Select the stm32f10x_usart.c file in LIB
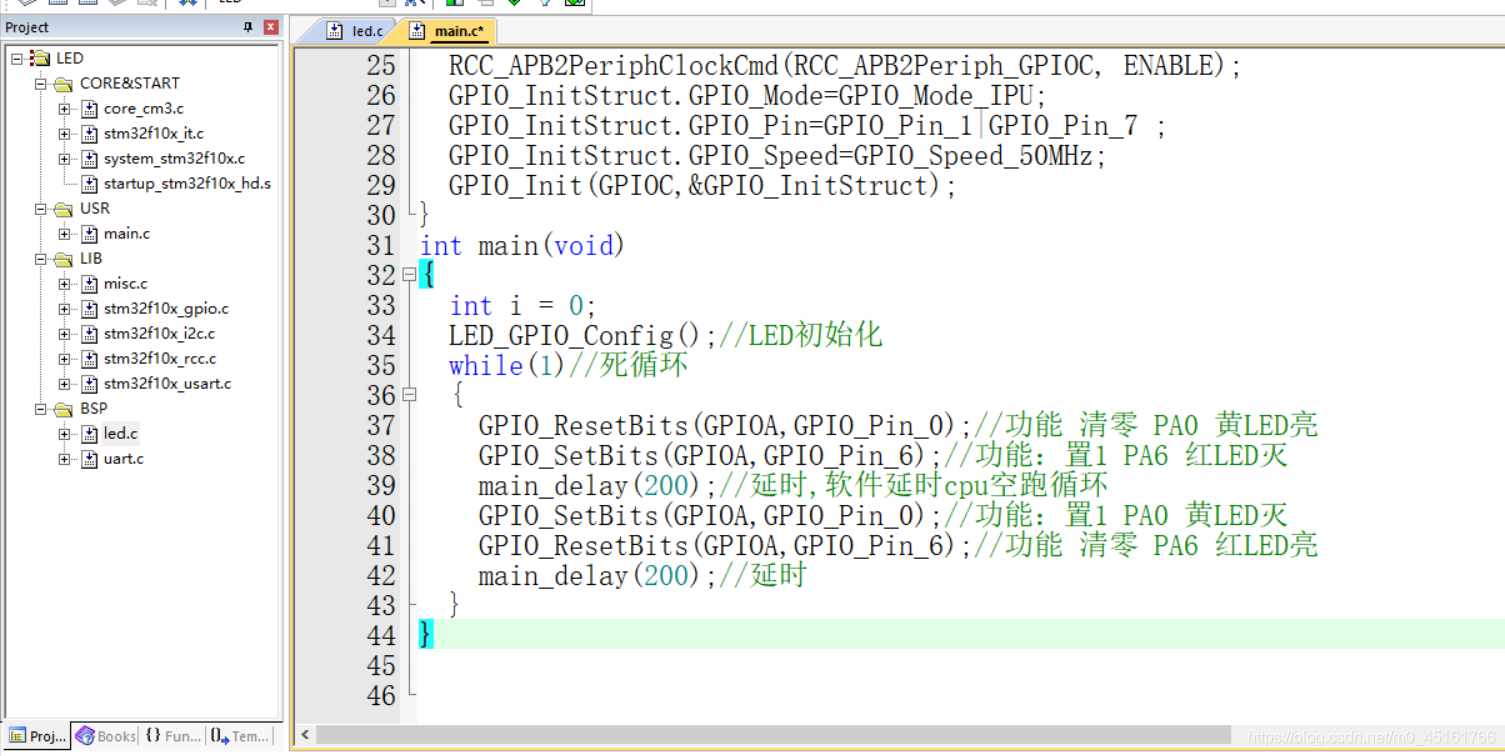1505x756 pixels. [x=167, y=383]
